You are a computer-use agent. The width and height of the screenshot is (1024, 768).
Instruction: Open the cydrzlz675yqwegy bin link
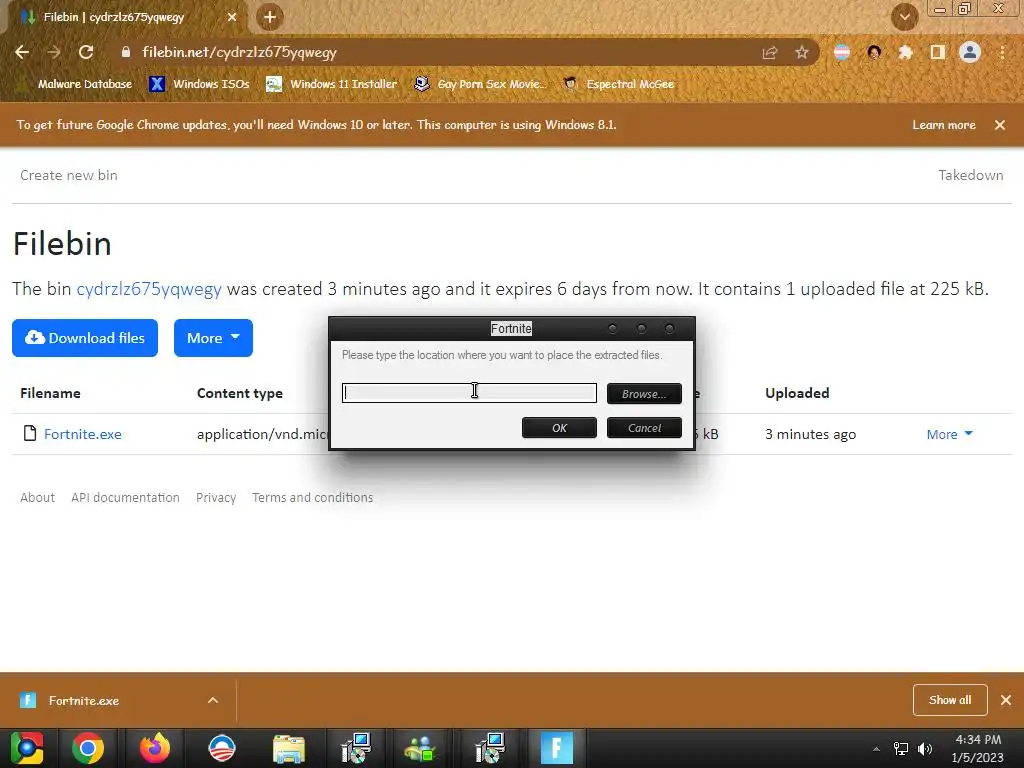[149, 289]
